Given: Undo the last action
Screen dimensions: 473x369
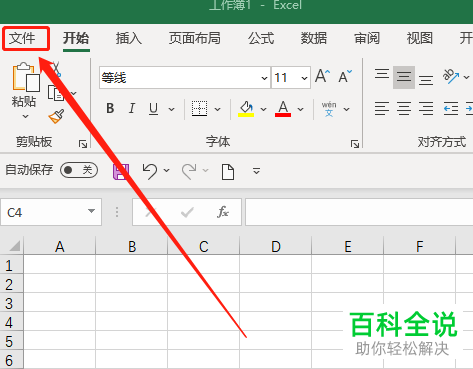Looking at the screenshot, I should [x=150, y=171].
